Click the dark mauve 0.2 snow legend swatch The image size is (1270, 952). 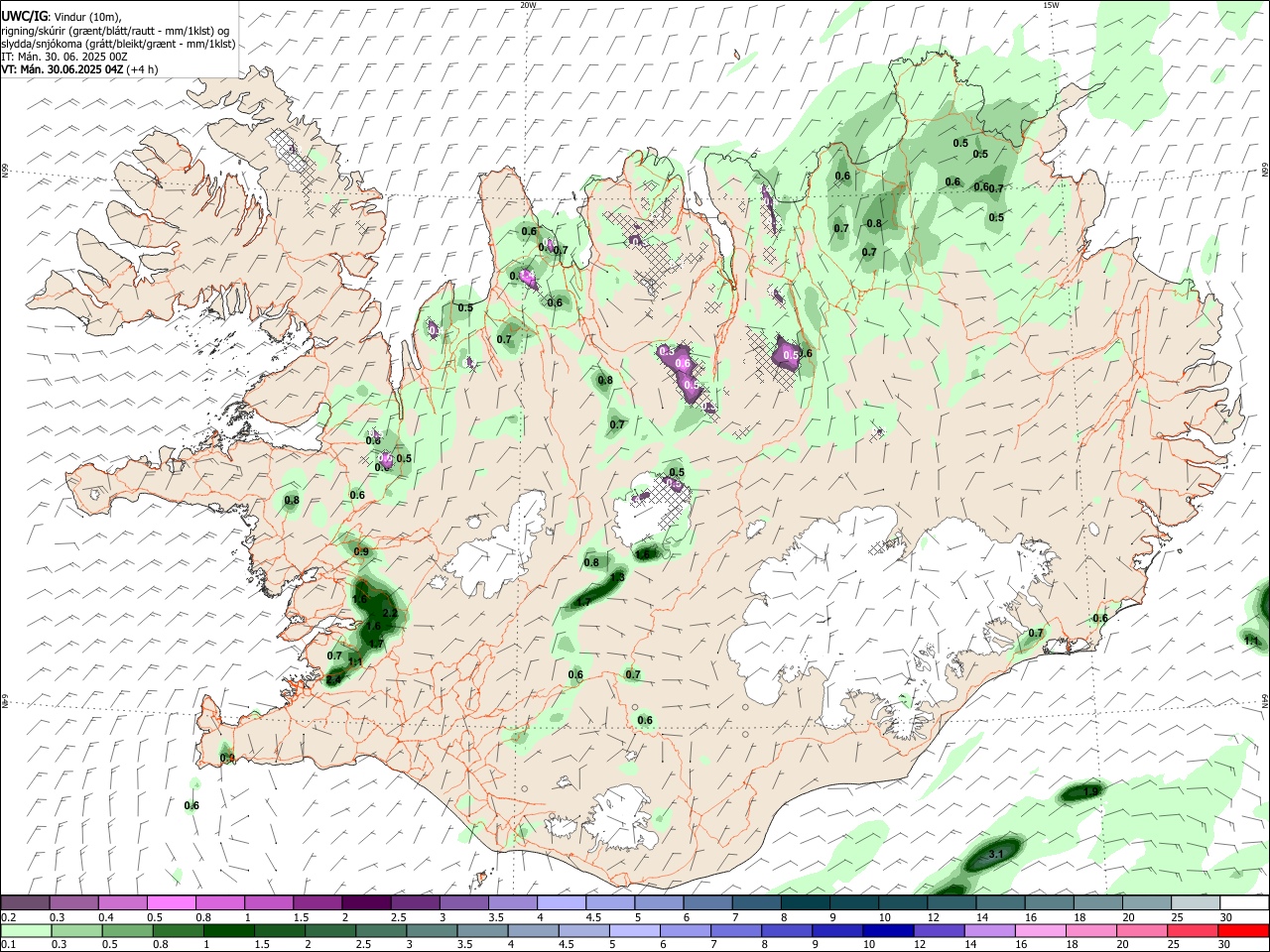pyautogui.click(x=25, y=902)
